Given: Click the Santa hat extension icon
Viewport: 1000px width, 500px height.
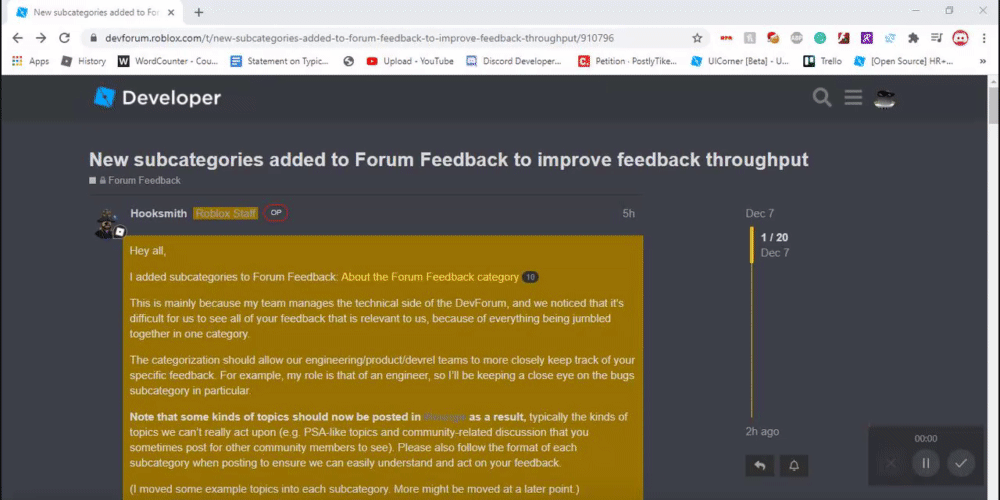Looking at the screenshot, I should pos(773,38).
